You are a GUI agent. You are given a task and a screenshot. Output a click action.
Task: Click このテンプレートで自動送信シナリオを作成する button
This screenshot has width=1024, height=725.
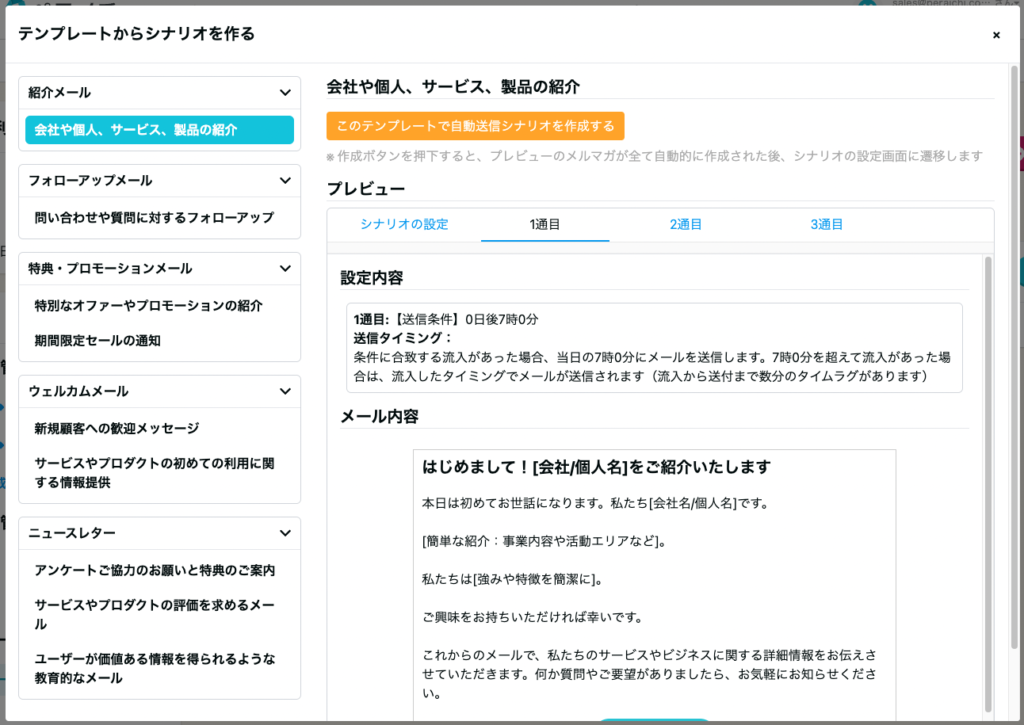pyautogui.click(x=475, y=126)
